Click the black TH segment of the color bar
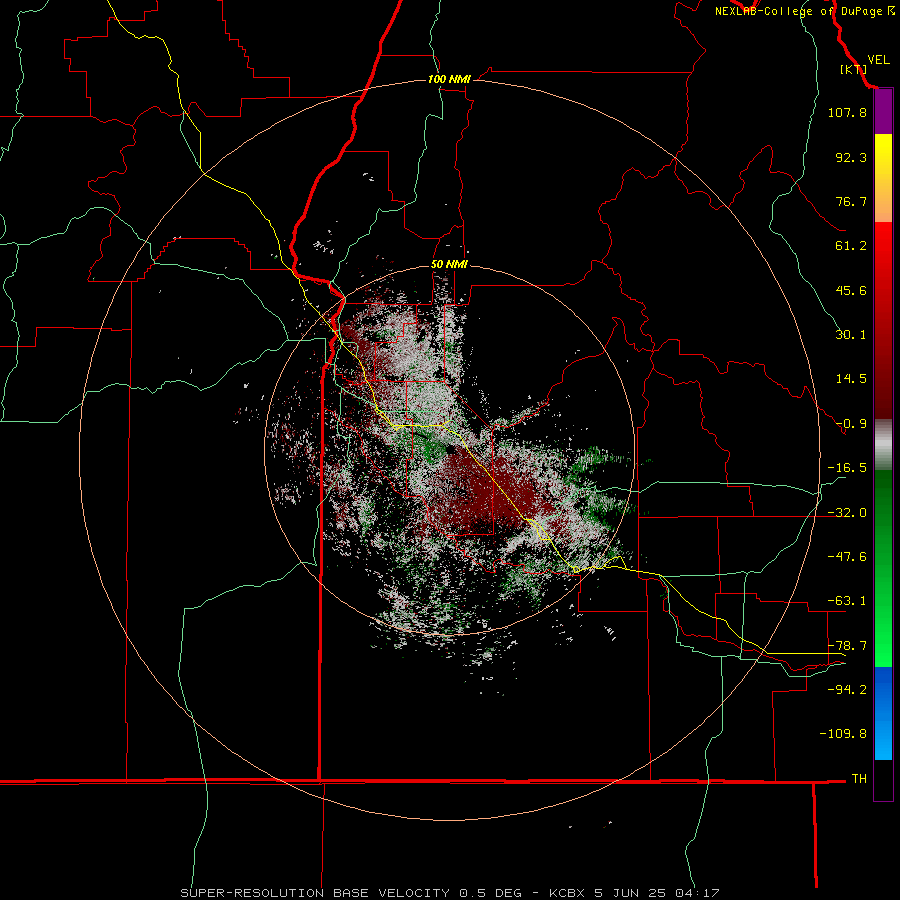The height and width of the screenshot is (900, 900). pyautogui.click(x=883, y=779)
